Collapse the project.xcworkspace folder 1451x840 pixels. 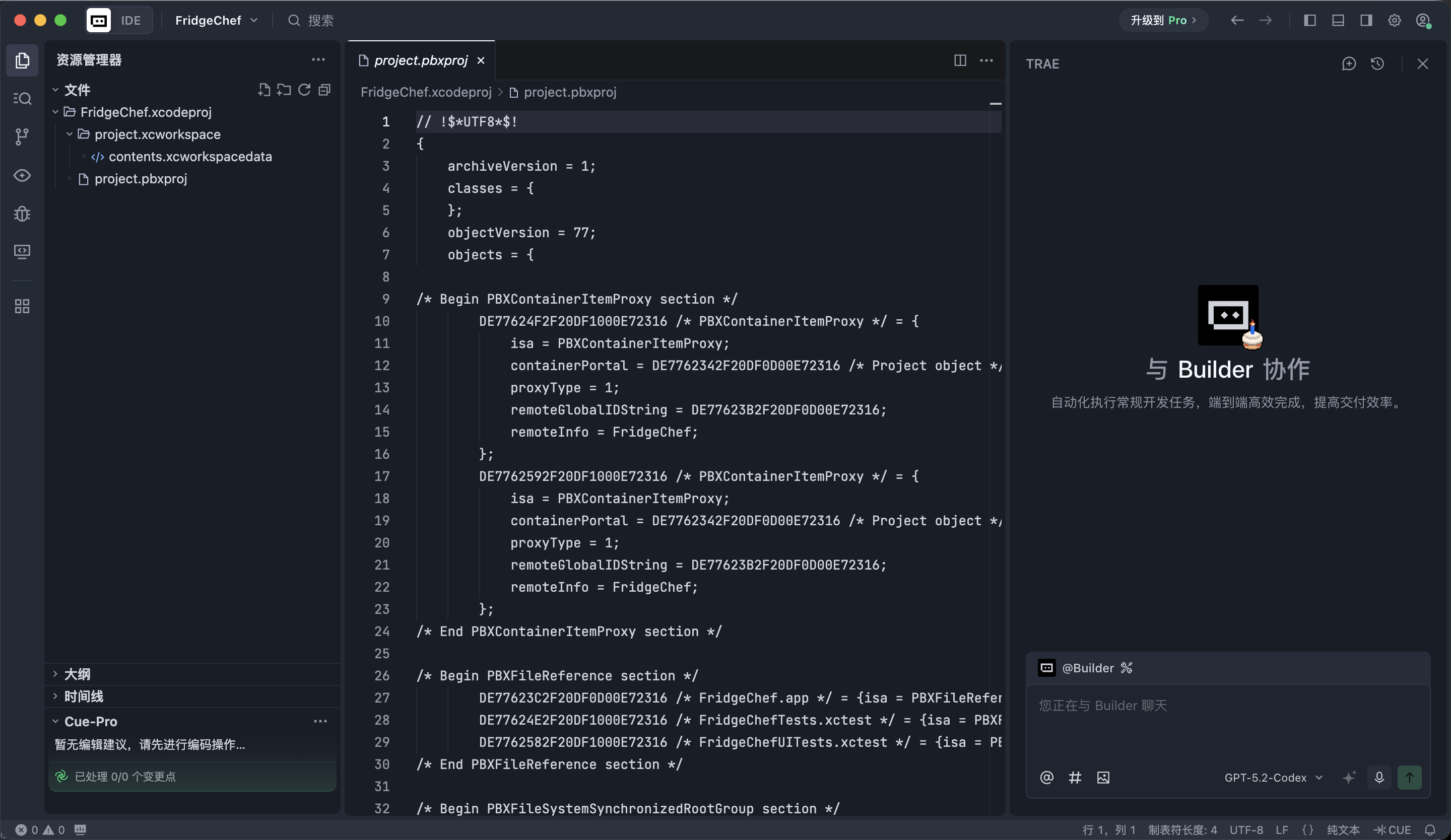[70, 134]
